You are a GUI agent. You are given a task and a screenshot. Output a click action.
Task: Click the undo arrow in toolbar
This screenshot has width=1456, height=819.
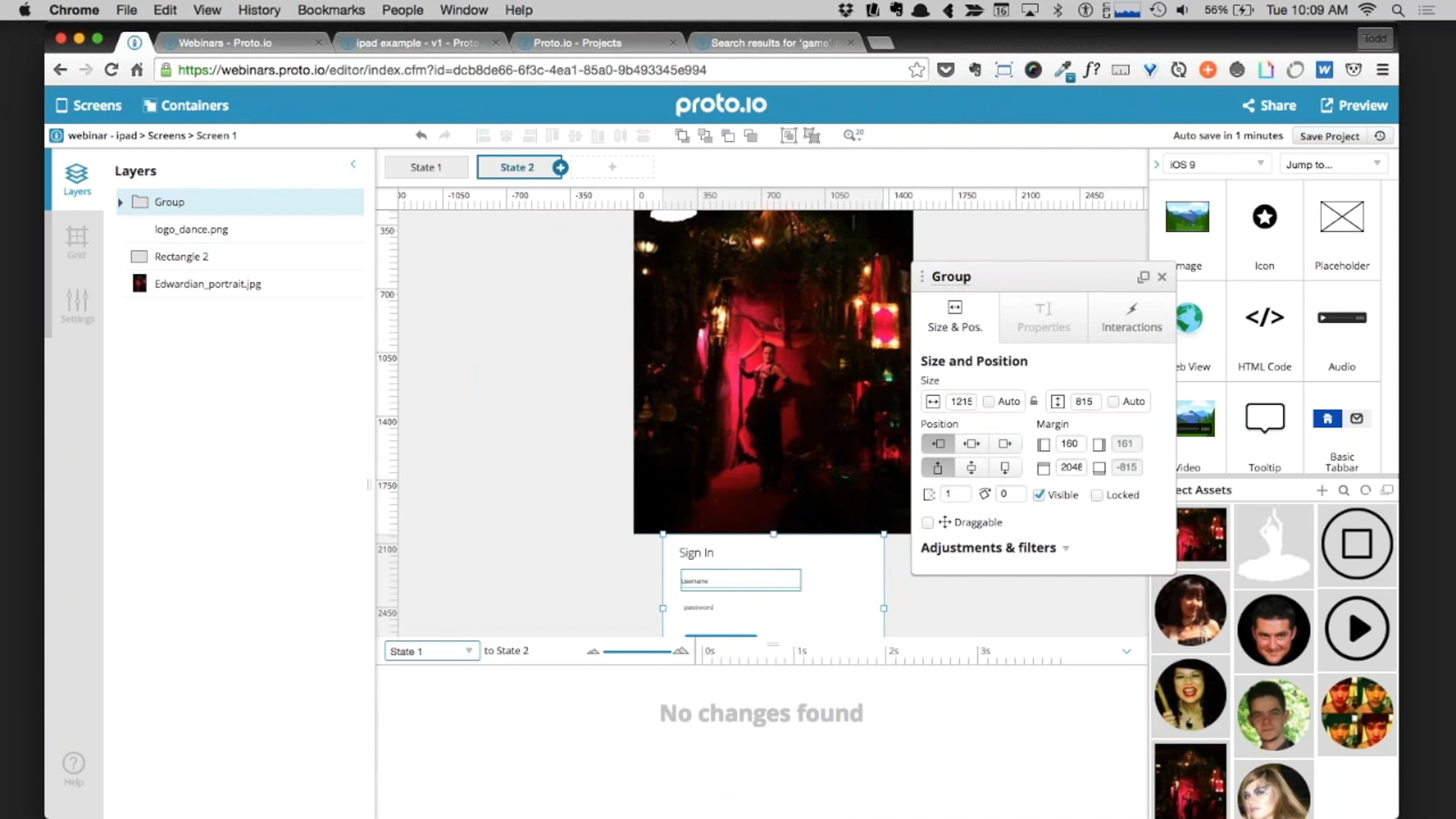421,135
